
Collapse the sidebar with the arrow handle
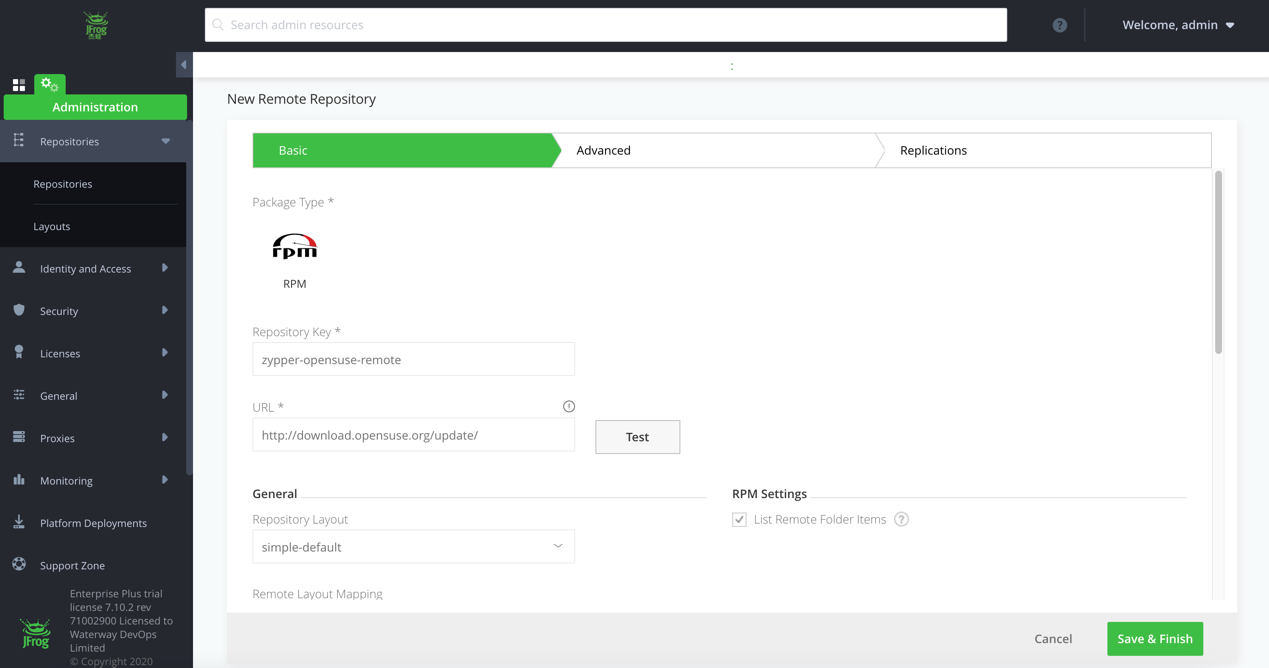[x=184, y=65]
